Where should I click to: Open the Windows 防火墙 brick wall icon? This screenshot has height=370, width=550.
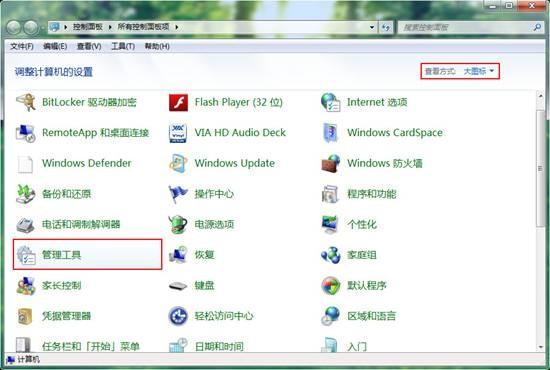tap(330, 163)
